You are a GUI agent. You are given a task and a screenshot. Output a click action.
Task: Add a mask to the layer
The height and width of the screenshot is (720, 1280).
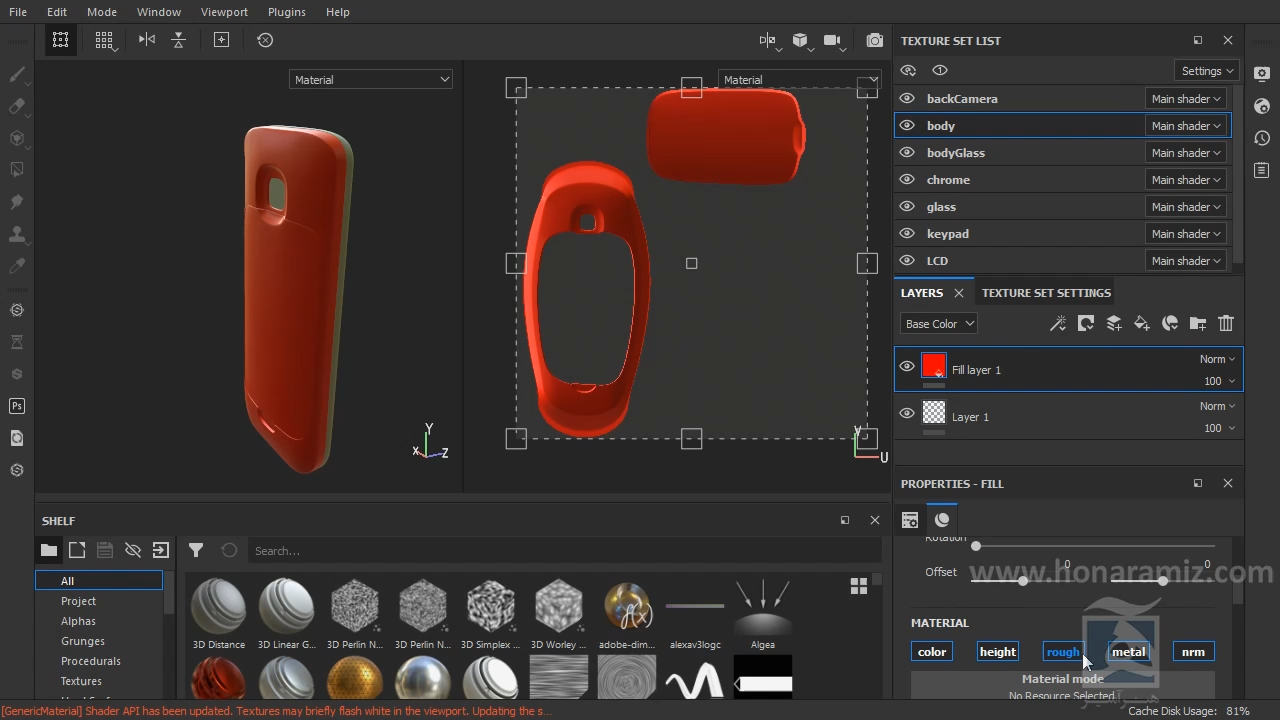[x=1086, y=323]
